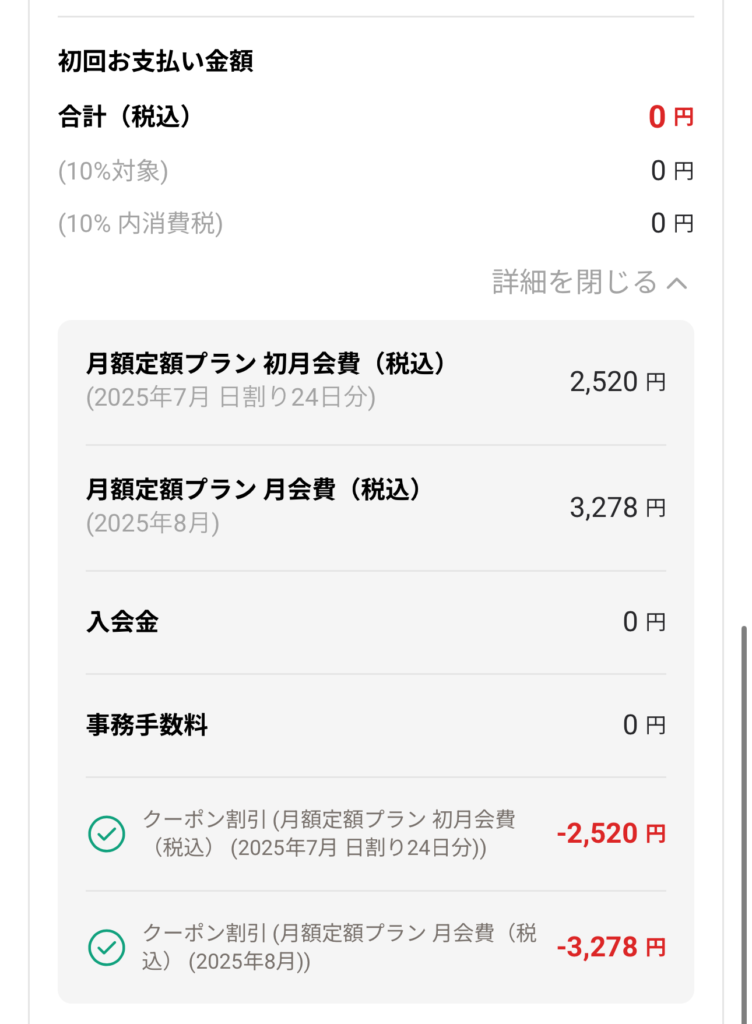Click the 入会金 row label
Image resolution: width=752 pixels, height=1024 pixels.
click(122, 622)
